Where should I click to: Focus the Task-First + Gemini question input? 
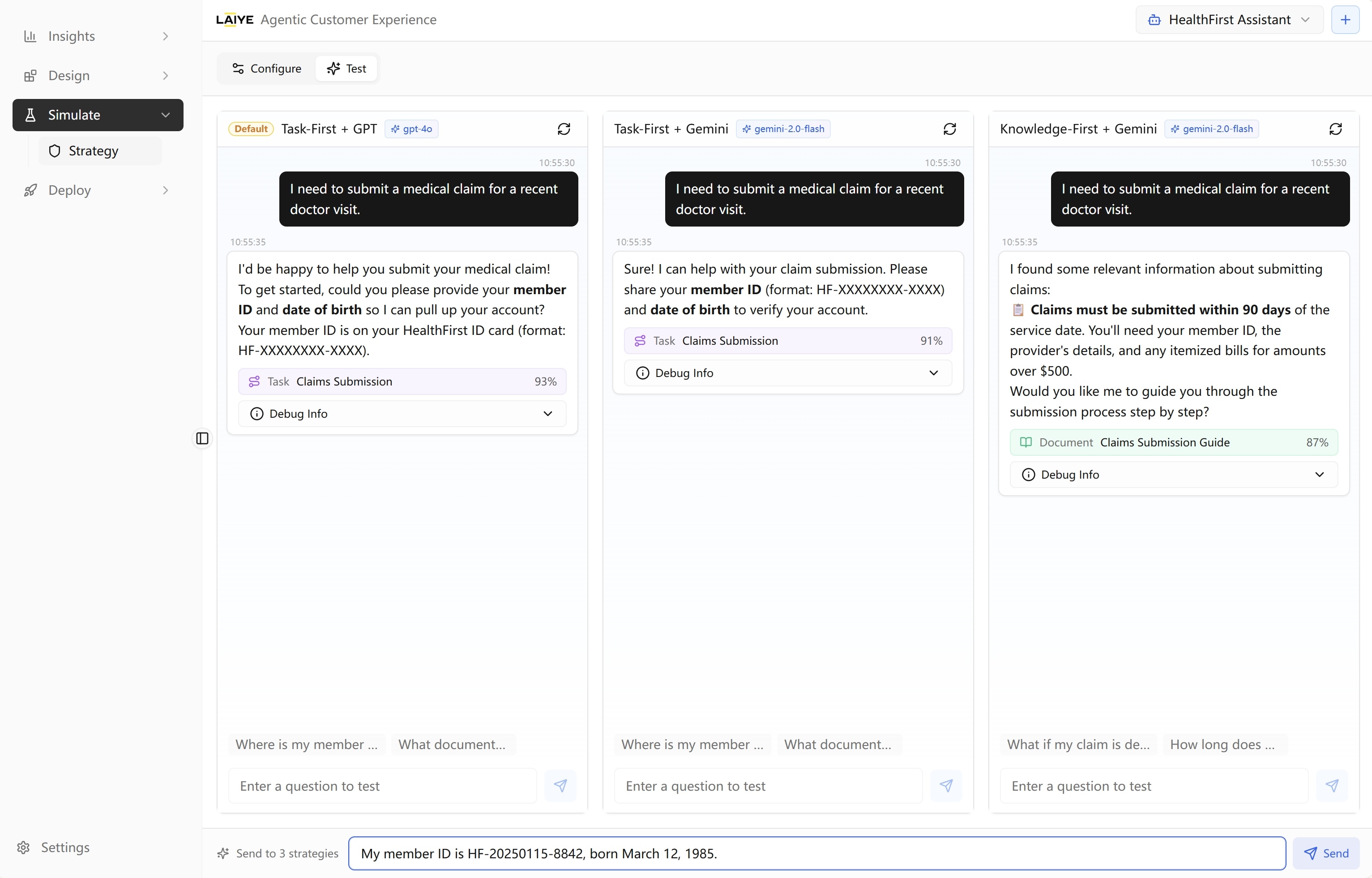(767, 786)
